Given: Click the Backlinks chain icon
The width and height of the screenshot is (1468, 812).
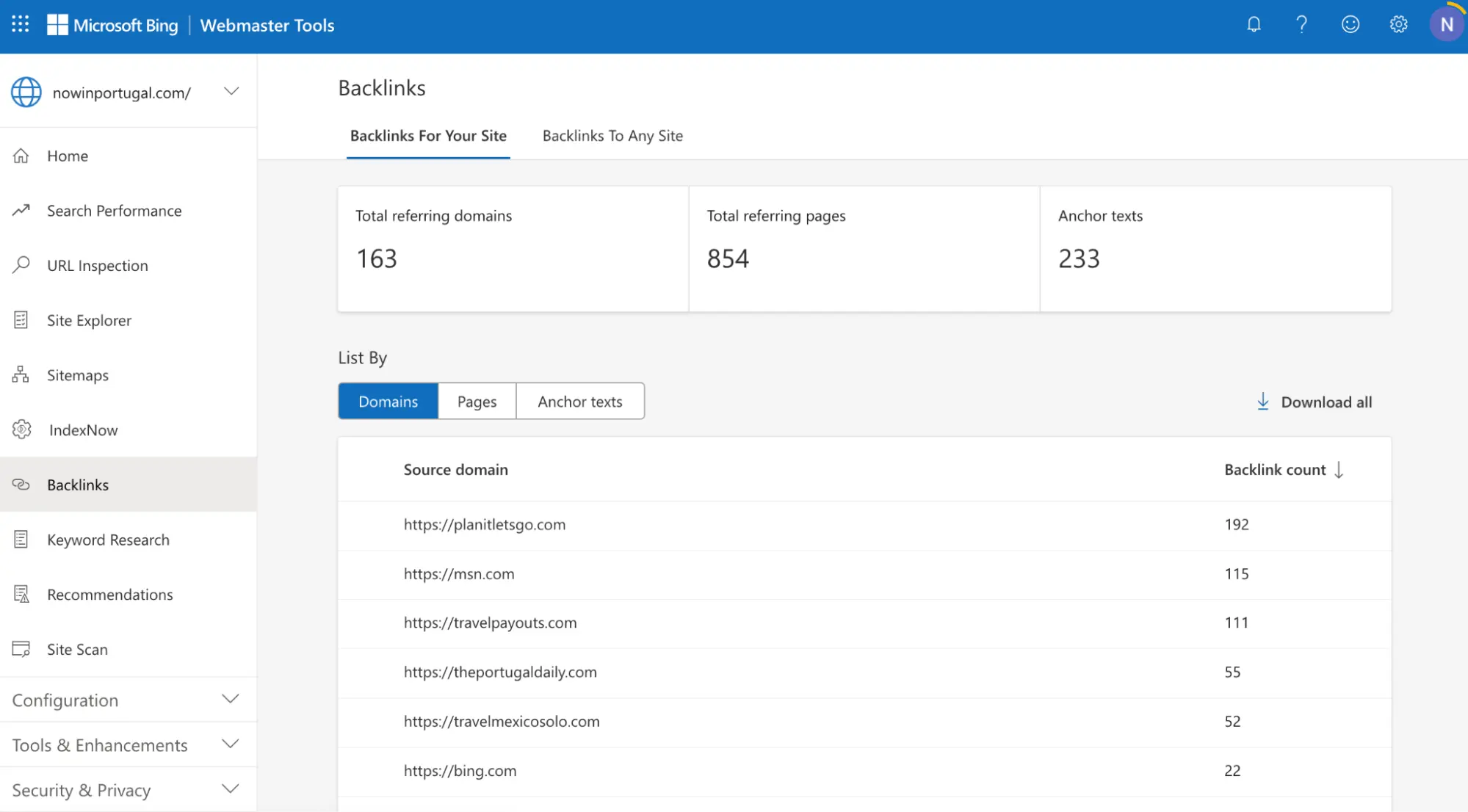Looking at the screenshot, I should pos(21,485).
